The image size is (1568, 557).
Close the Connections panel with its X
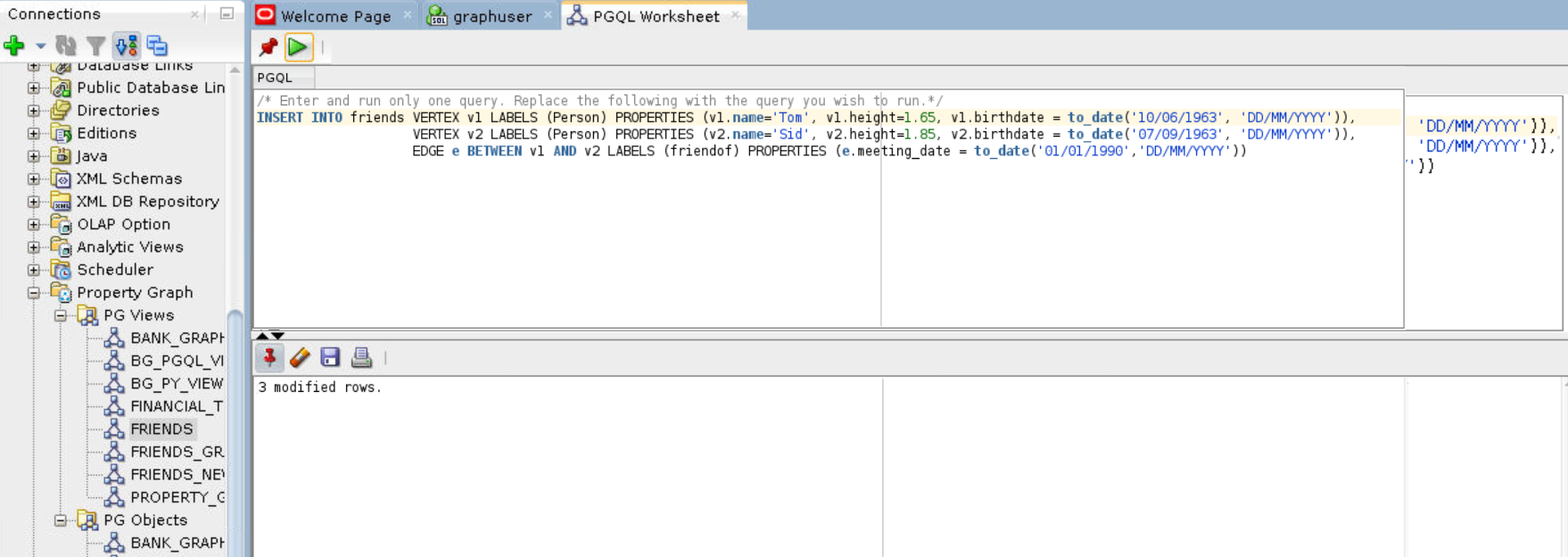tap(194, 14)
